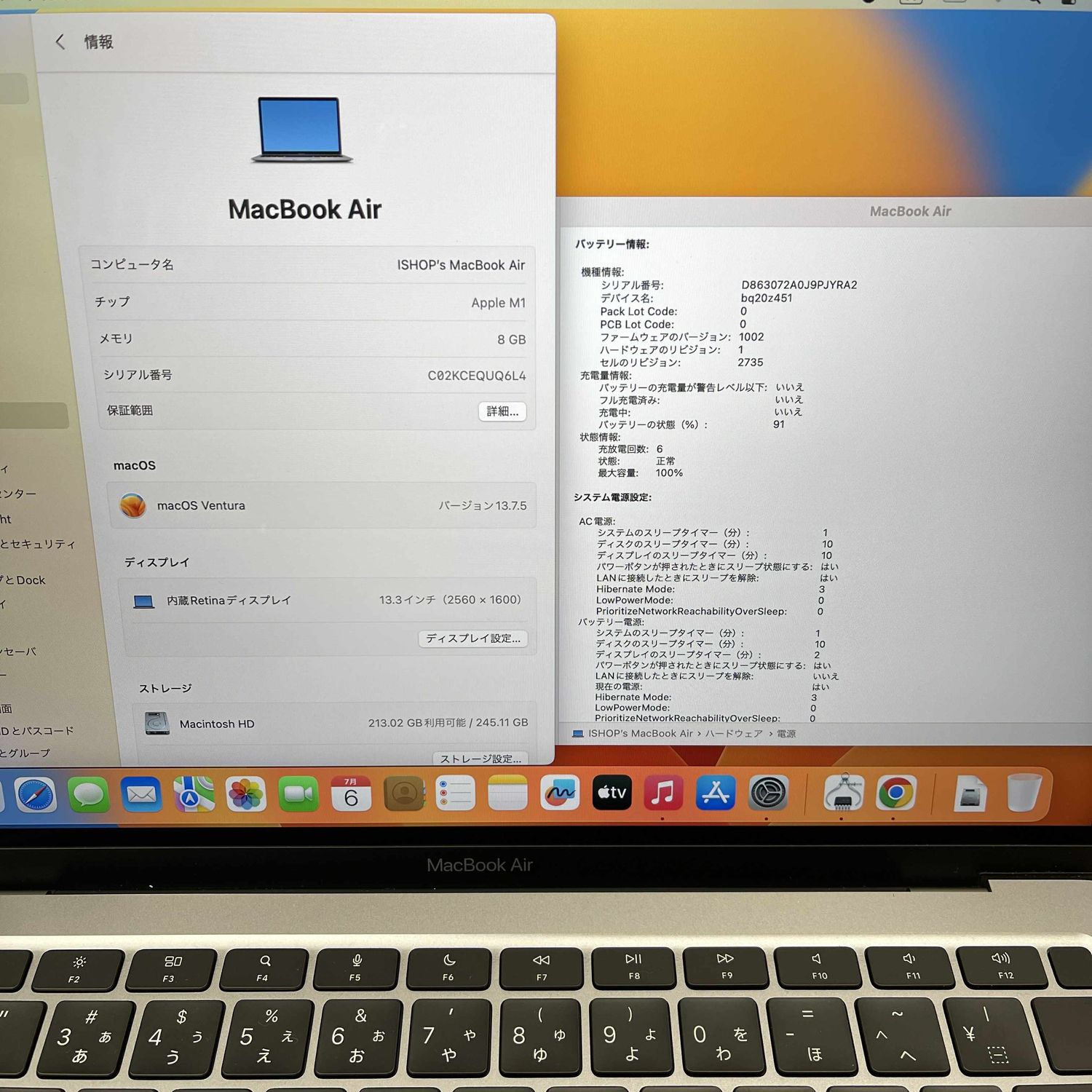Open the Trash in the dock

[x=1024, y=793]
